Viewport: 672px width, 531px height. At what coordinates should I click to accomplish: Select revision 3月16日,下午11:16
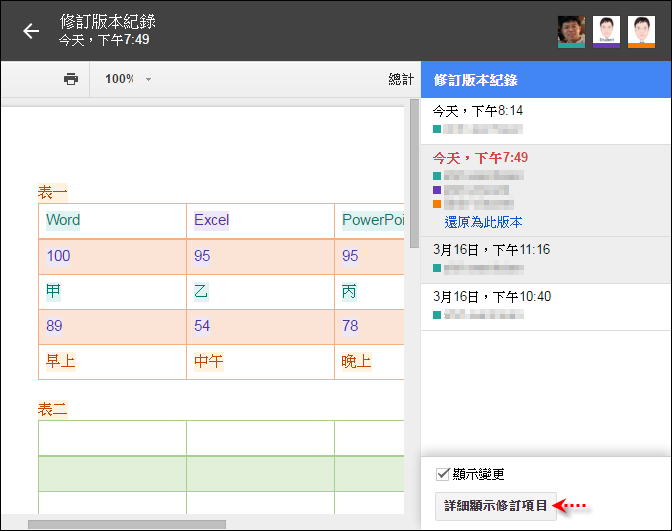(546, 260)
